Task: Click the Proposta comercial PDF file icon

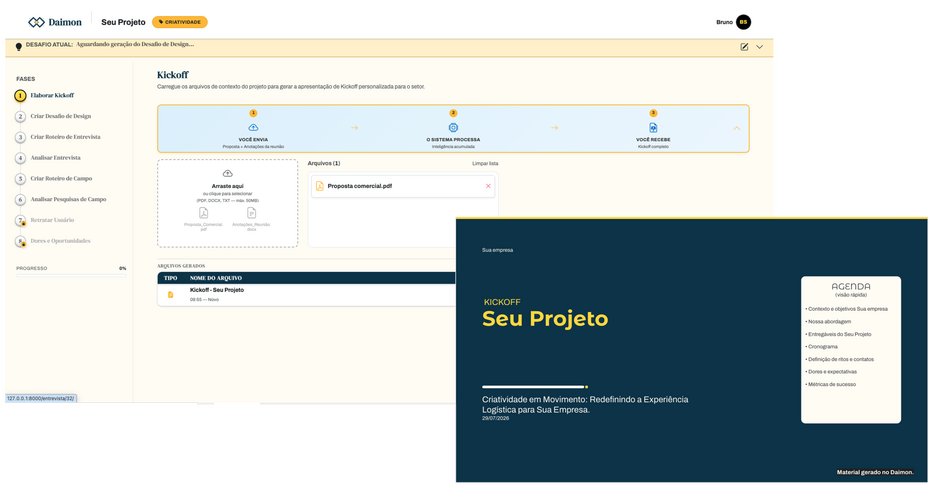Action: click(319, 186)
